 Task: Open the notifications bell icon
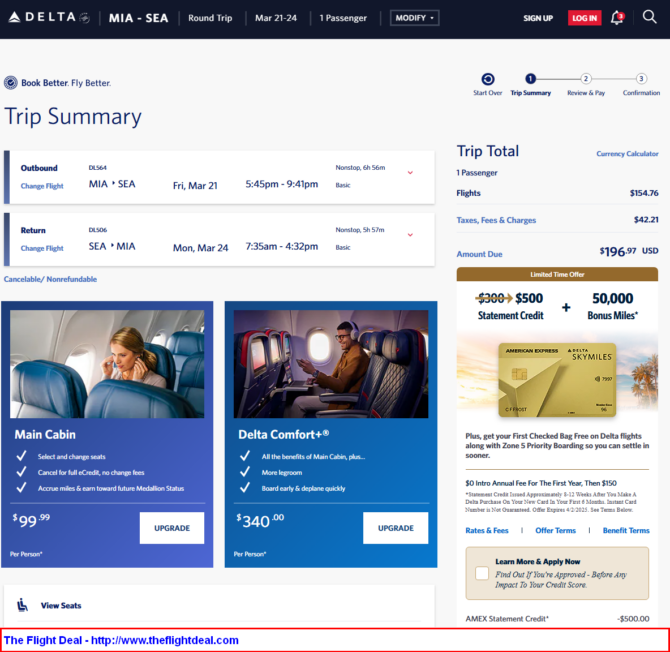coord(617,18)
